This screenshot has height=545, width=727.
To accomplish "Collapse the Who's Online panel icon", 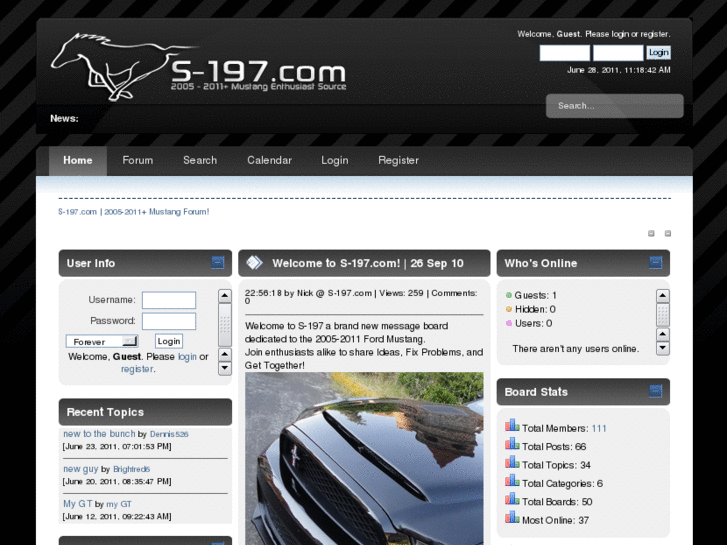I will [x=656, y=263].
